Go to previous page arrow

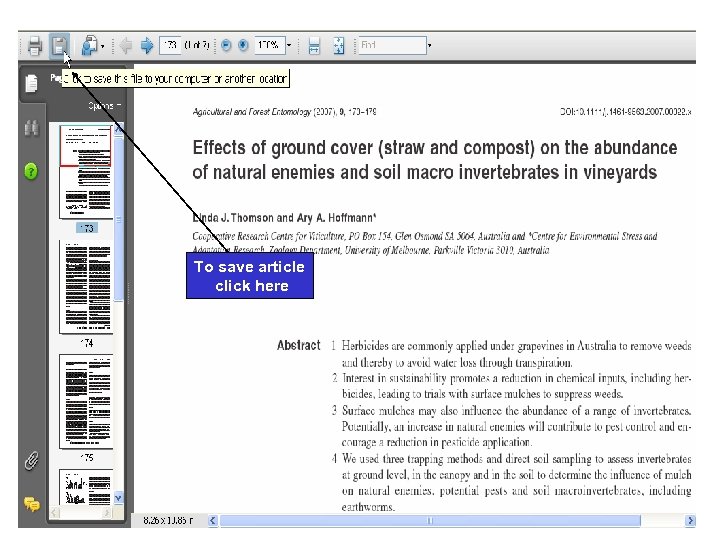(x=125, y=45)
